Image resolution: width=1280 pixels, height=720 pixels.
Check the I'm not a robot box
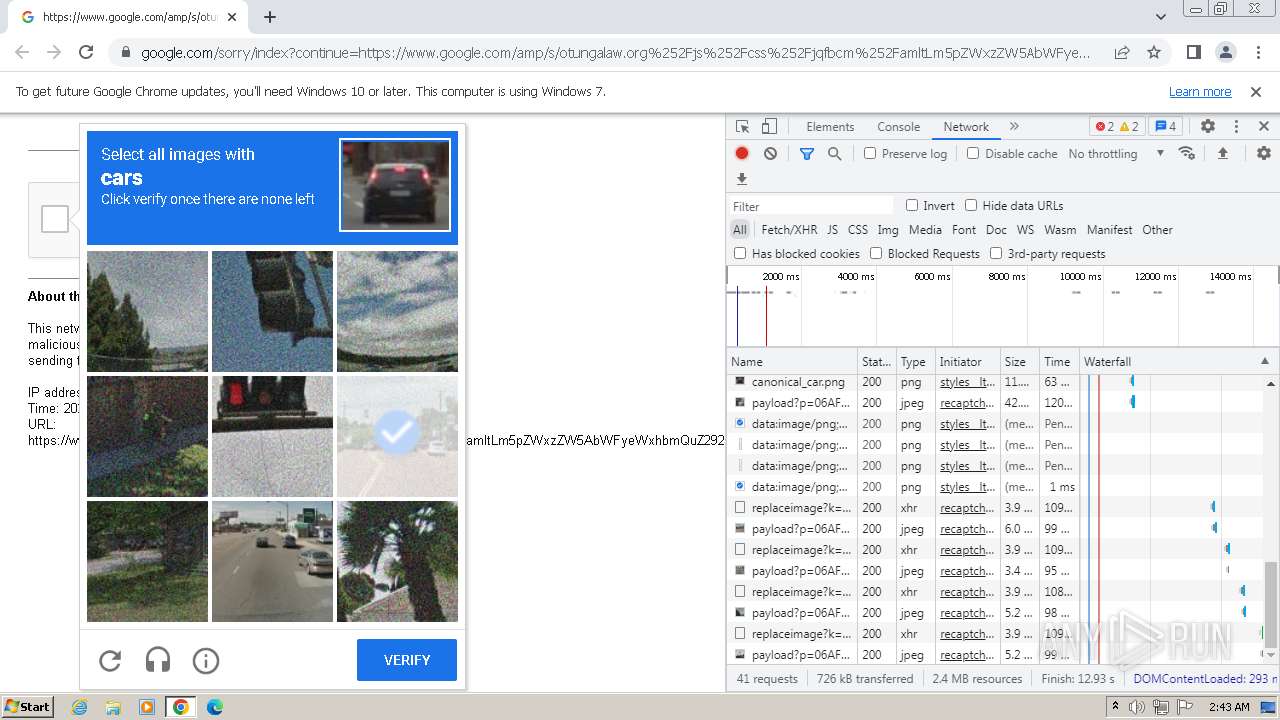pyautogui.click(x=55, y=219)
